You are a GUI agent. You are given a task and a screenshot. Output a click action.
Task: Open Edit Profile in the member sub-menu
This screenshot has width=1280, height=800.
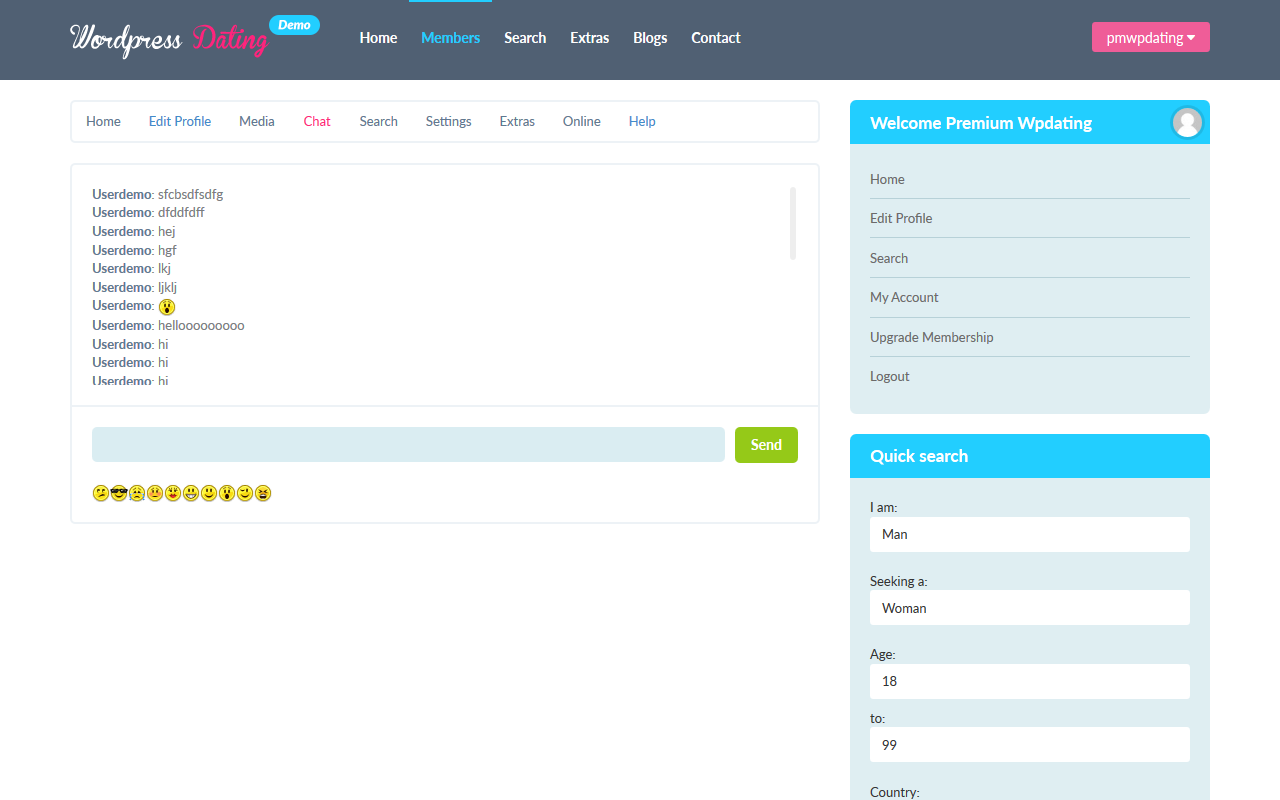(180, 121)
